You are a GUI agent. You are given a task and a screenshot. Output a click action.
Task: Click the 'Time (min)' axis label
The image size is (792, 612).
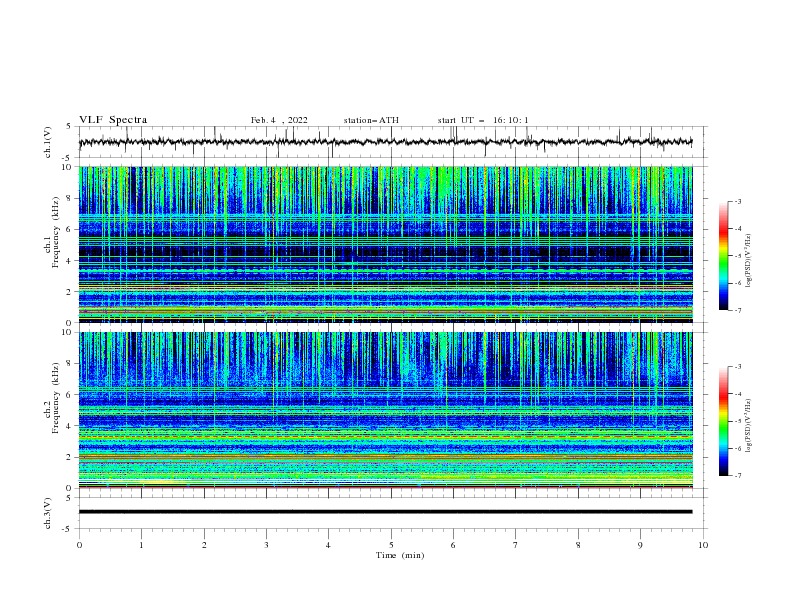[x=400, y=555]
